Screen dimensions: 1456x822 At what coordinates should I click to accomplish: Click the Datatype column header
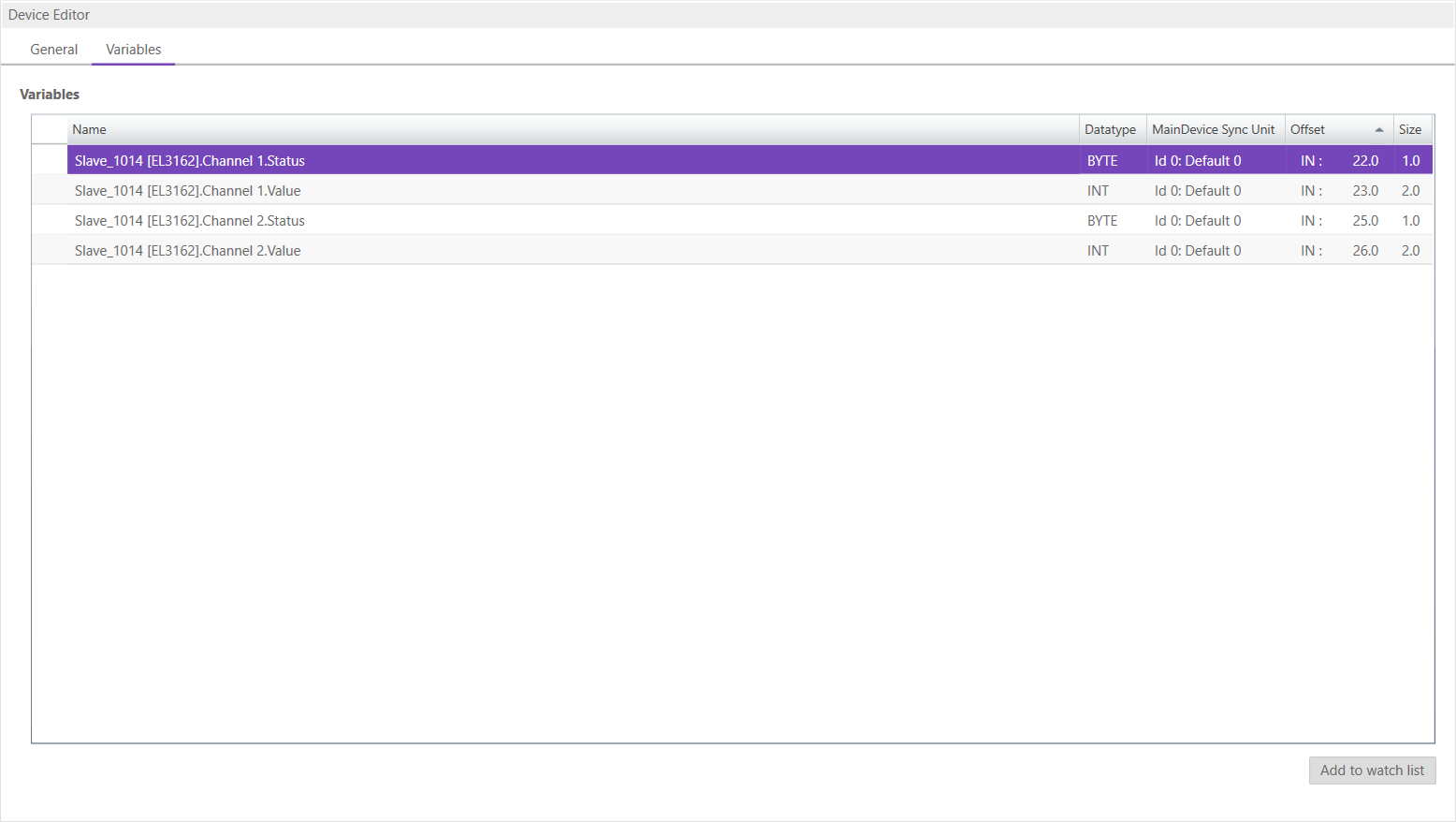(x=1110, y=130)
